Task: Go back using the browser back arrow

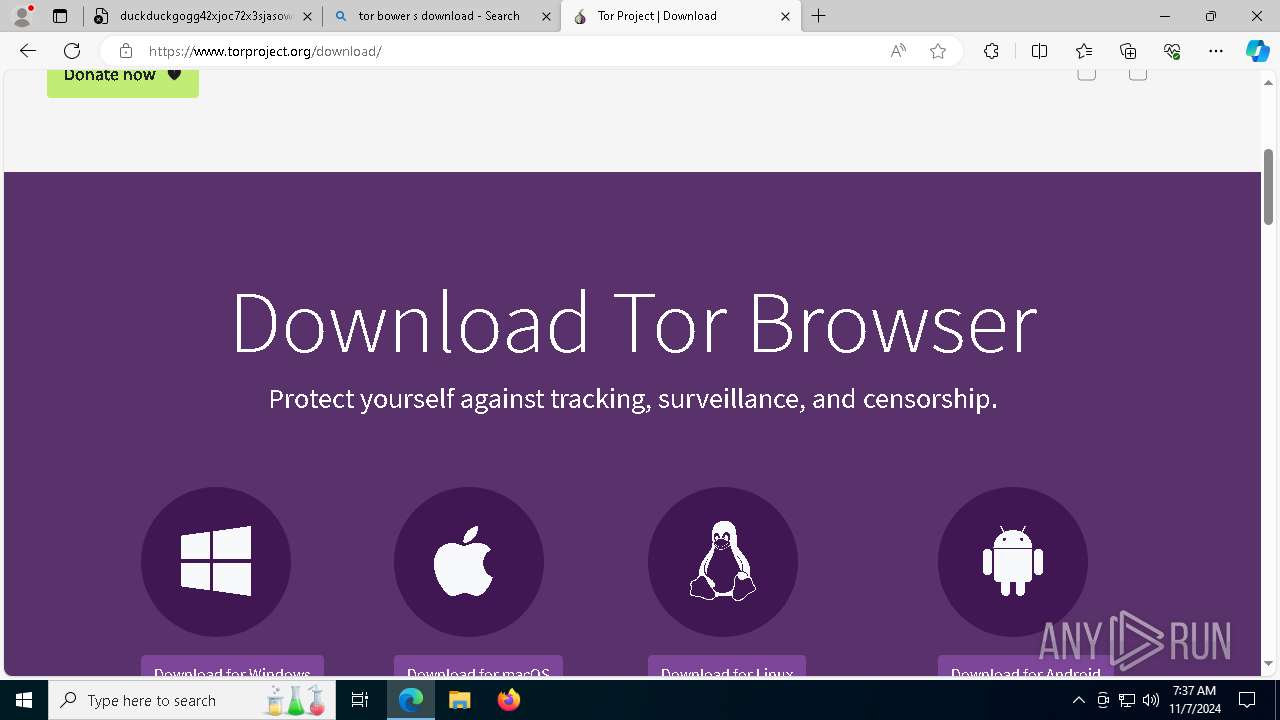Action: [x=28, y=51]
